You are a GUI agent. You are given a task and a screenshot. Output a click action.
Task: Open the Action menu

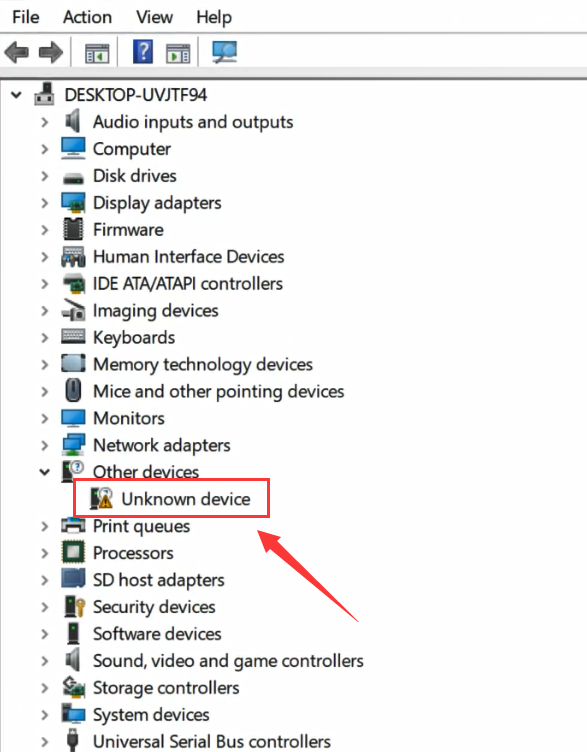[x=87, y=17]
